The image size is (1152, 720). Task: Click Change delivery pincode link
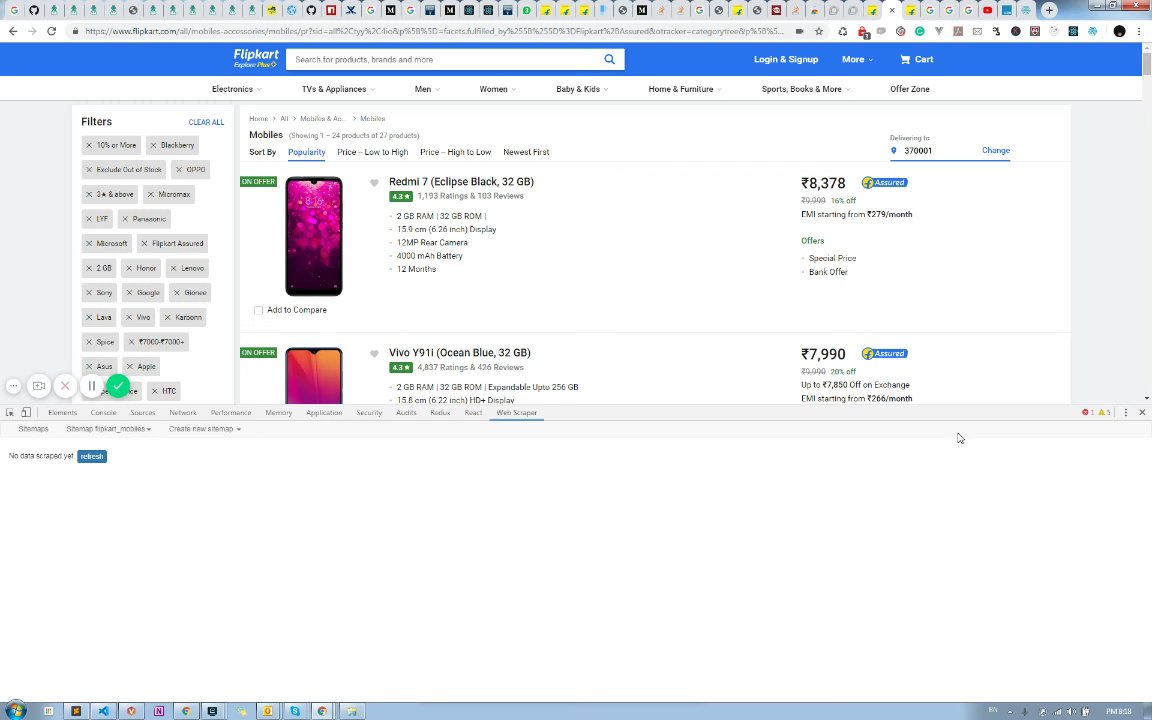(996, 151)
